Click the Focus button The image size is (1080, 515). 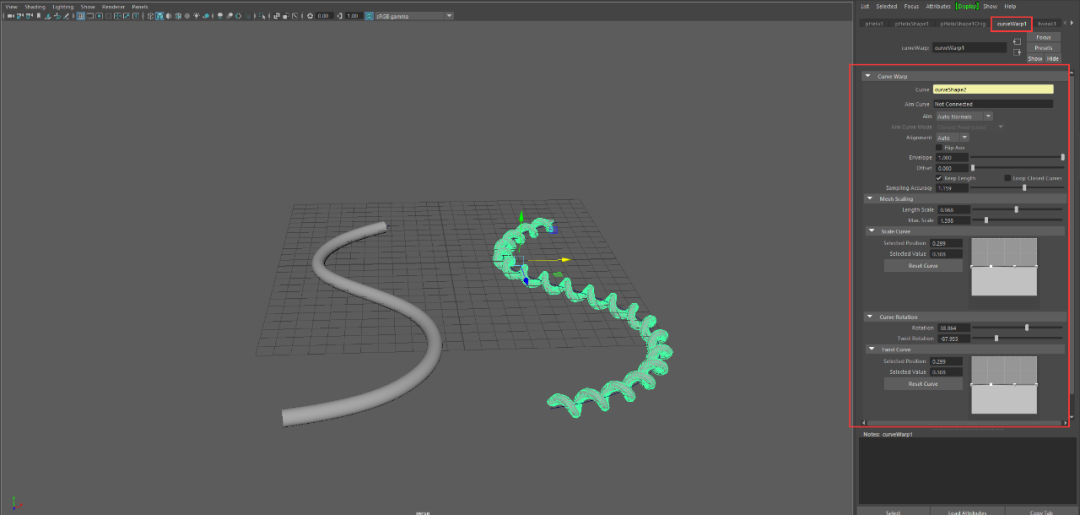[1043, 37]
